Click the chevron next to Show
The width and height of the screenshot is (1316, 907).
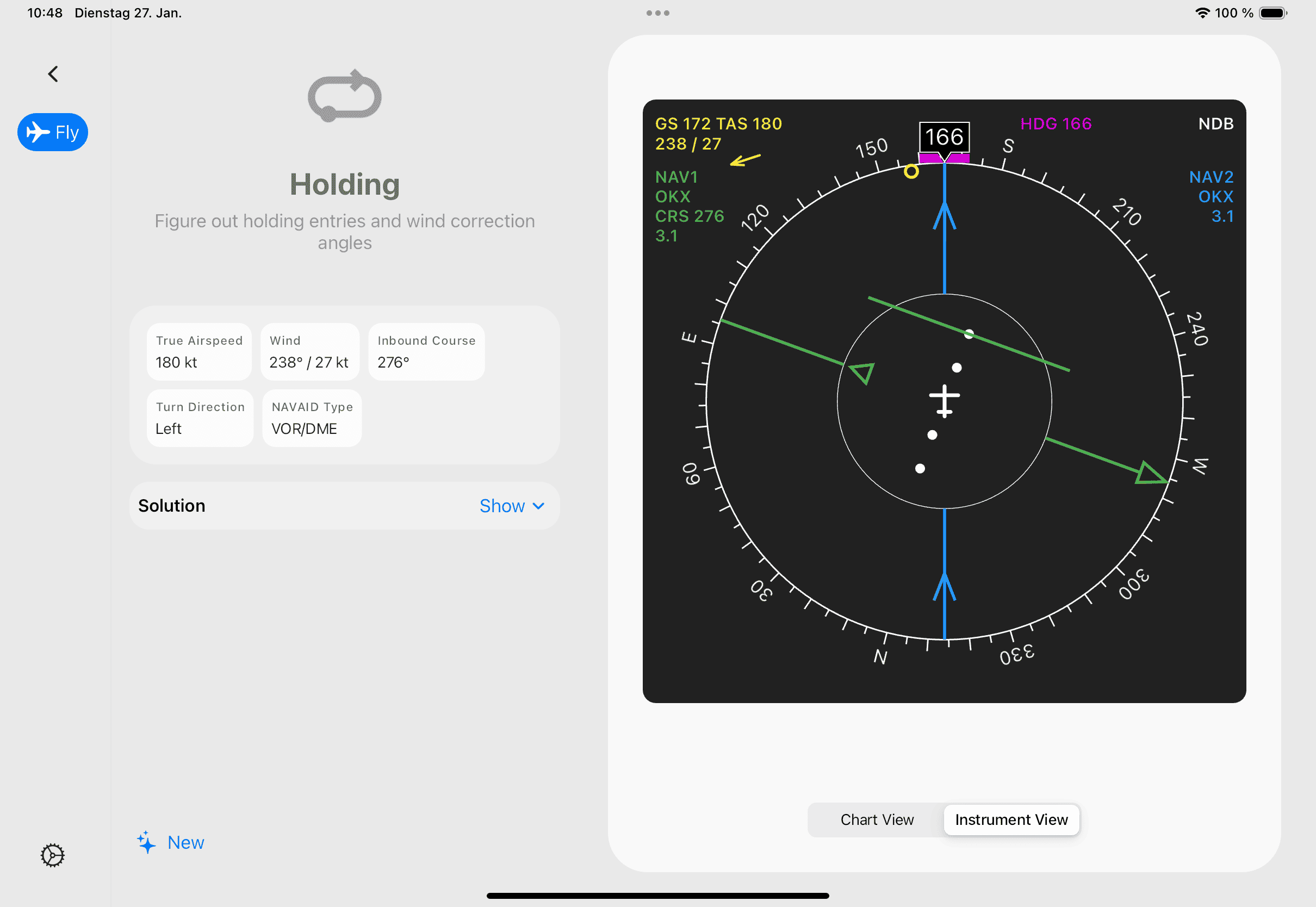(538, 506)
